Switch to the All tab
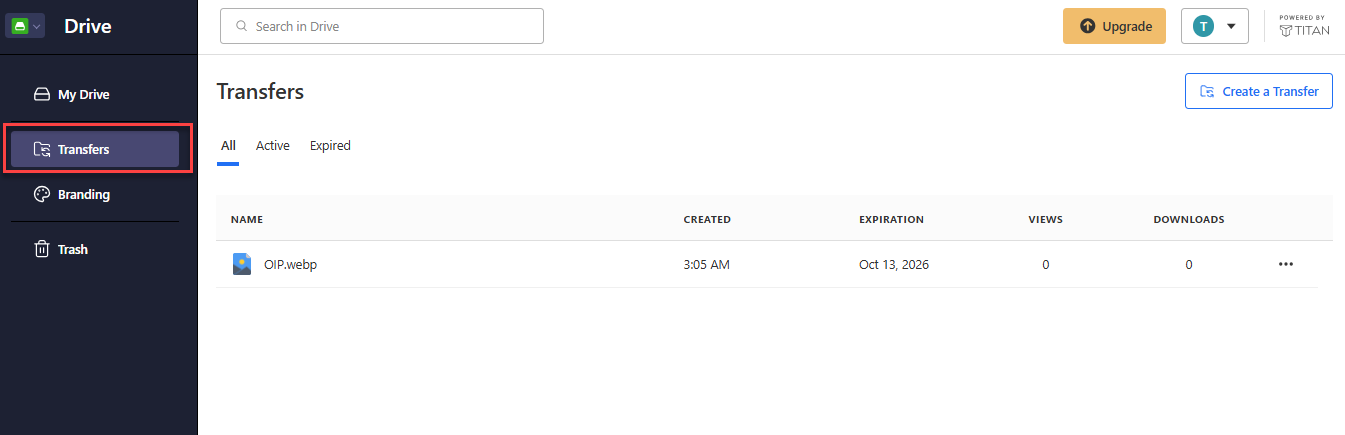Viewport: 1345px width, 435px height. click(228, 146)
